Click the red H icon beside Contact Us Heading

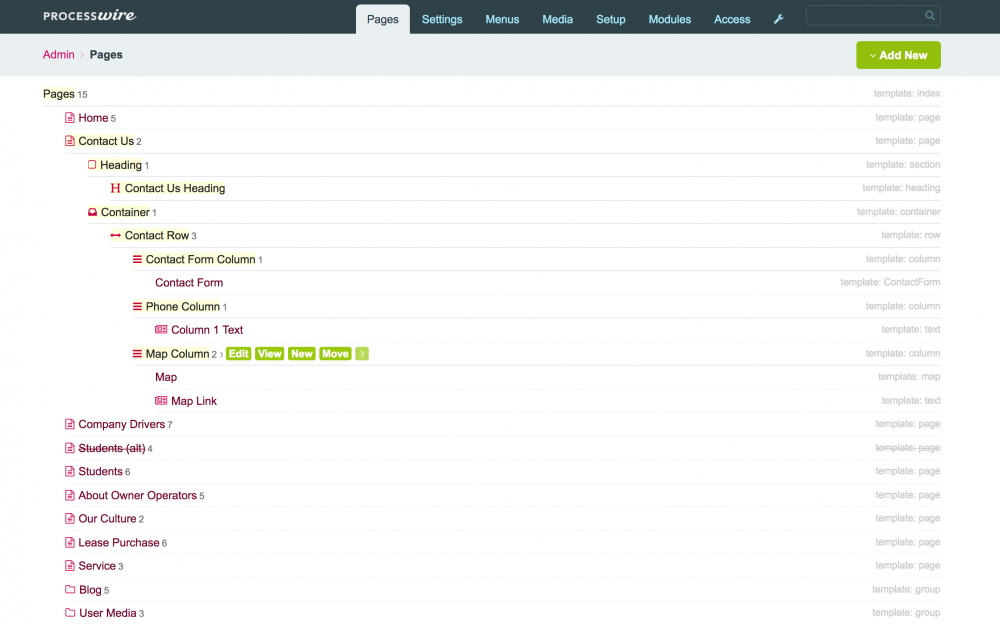[x=115, y=188]
